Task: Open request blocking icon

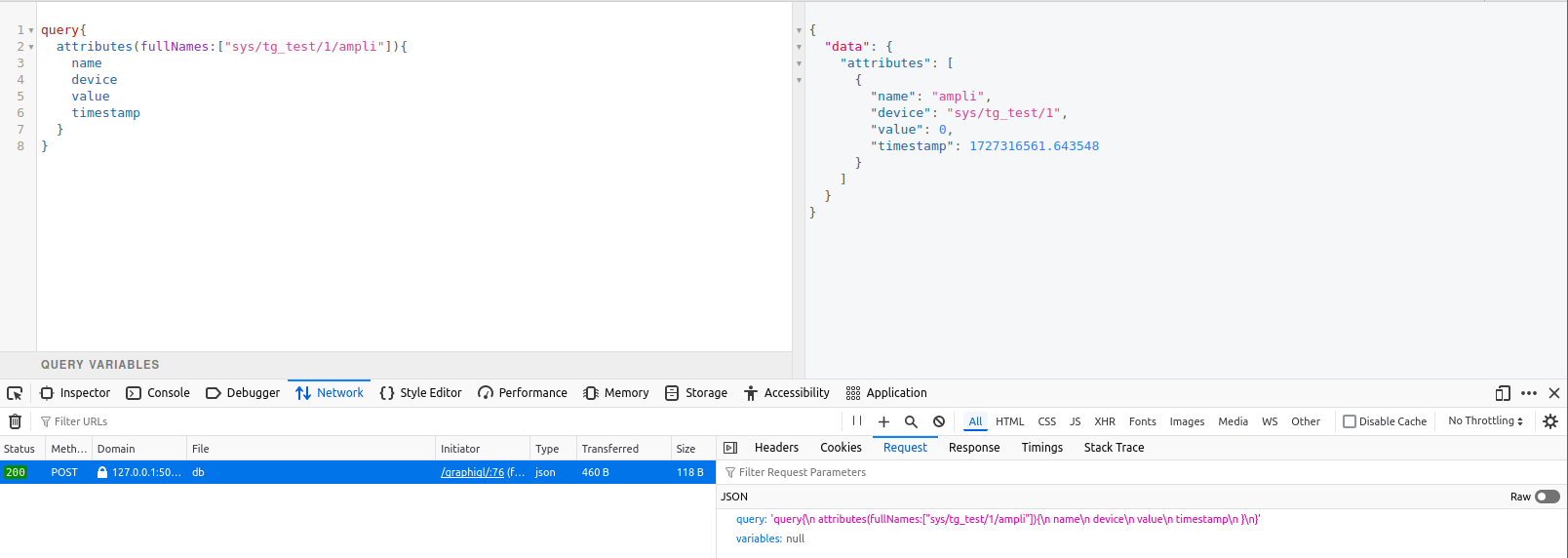Action: (x=939, y=421)
